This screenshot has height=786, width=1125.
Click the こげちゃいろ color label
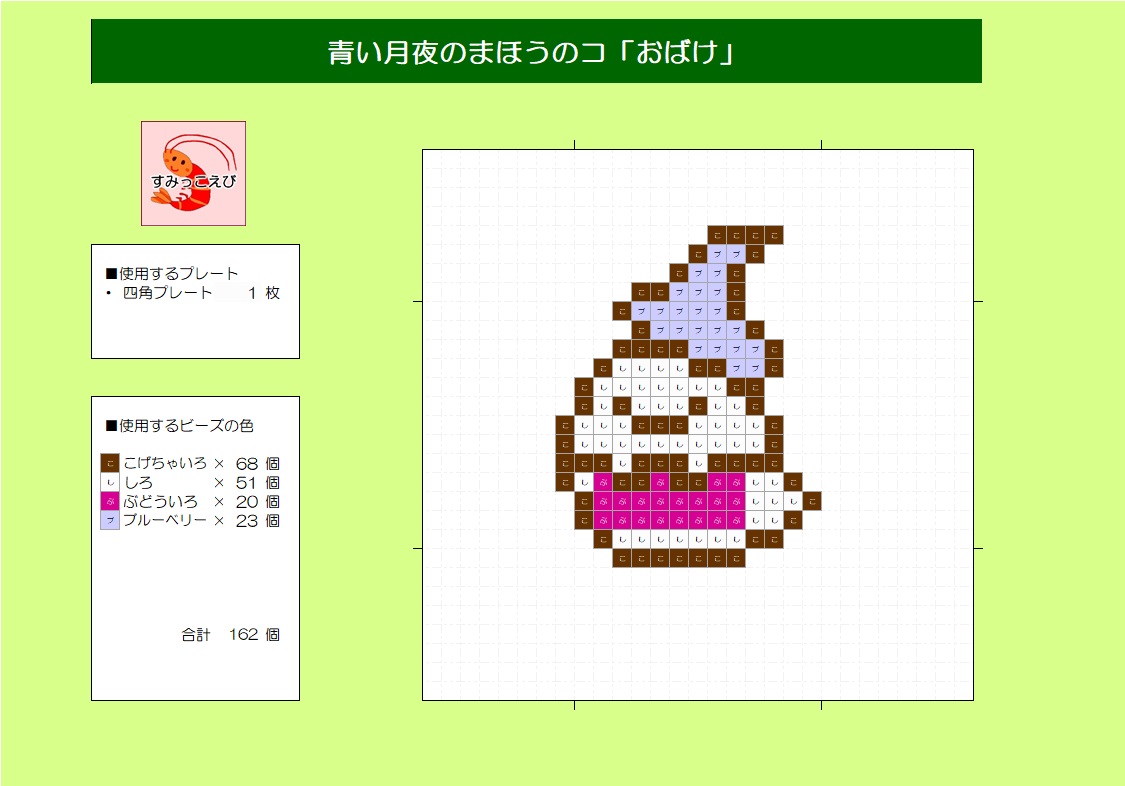pos(165,463)
